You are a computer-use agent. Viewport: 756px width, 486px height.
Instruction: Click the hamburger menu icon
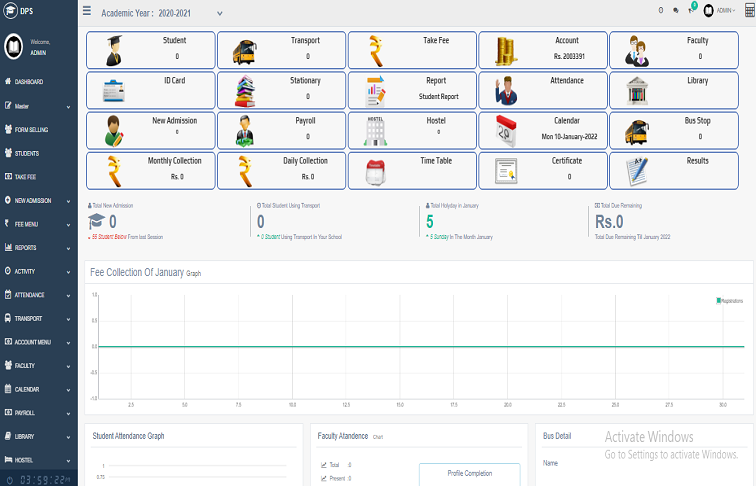87,11
